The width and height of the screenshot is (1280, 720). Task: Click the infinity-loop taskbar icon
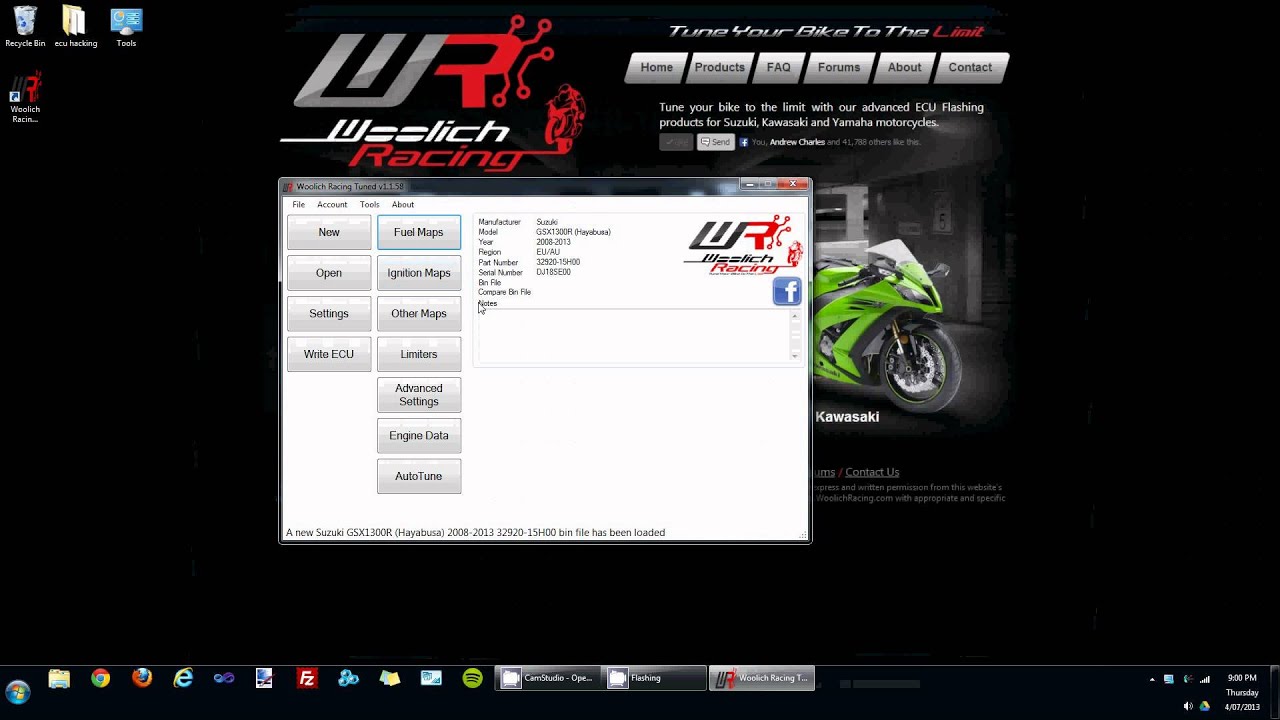(x=224, y=679)
